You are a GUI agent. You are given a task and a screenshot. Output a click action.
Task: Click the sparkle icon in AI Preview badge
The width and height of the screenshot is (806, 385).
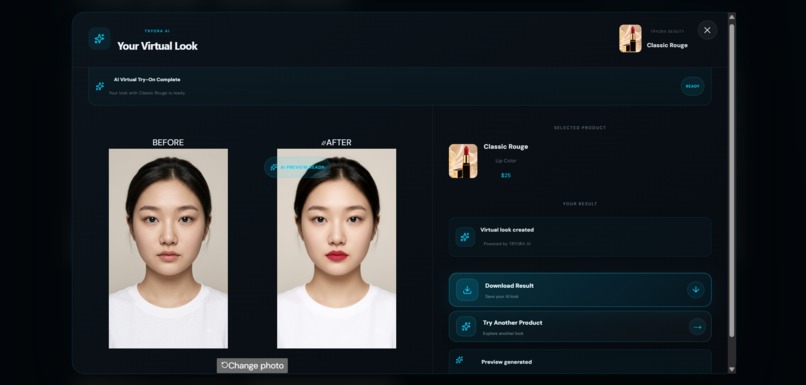[274, 167]
